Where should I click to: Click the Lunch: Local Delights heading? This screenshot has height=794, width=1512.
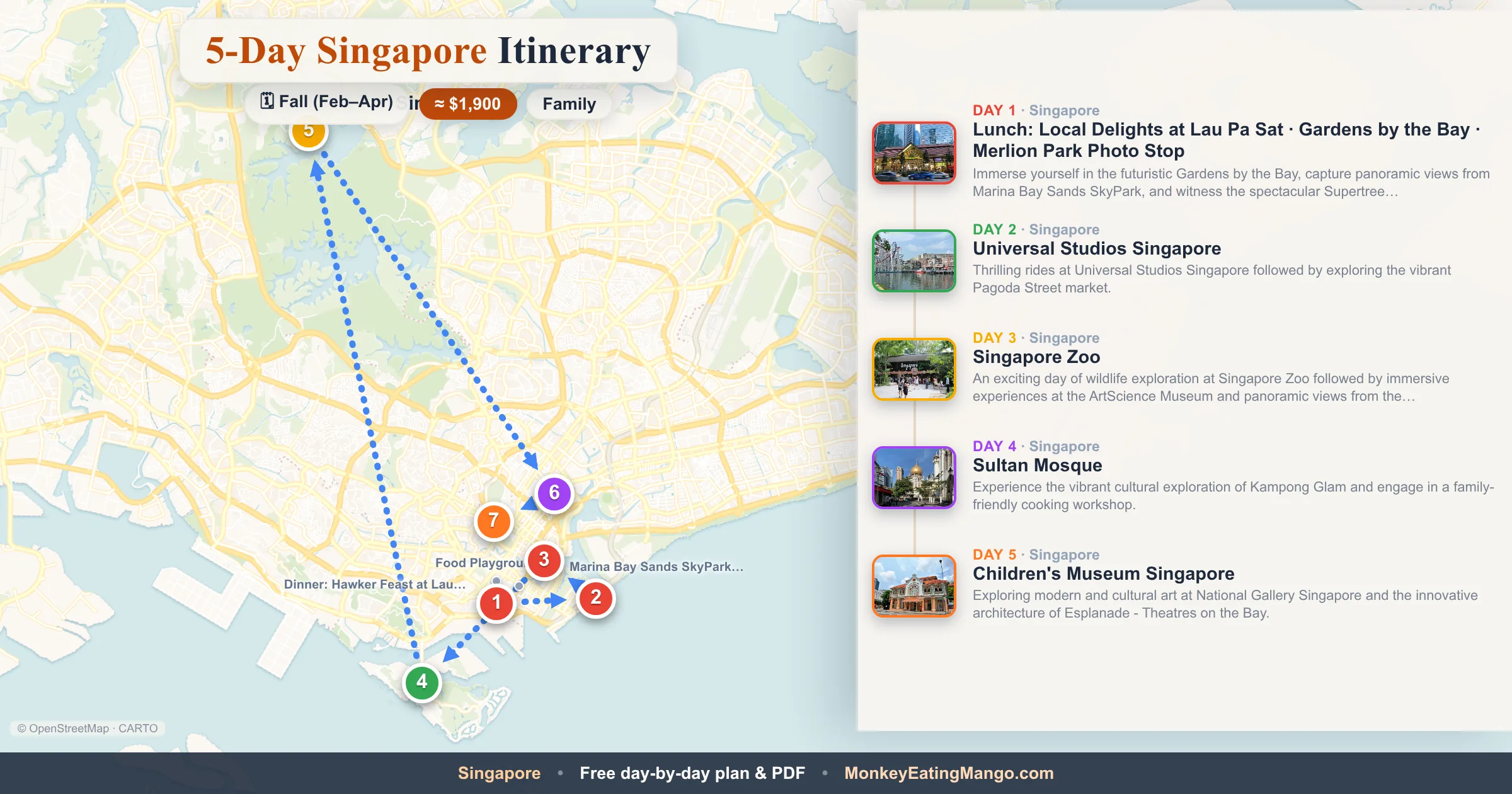1227,140
